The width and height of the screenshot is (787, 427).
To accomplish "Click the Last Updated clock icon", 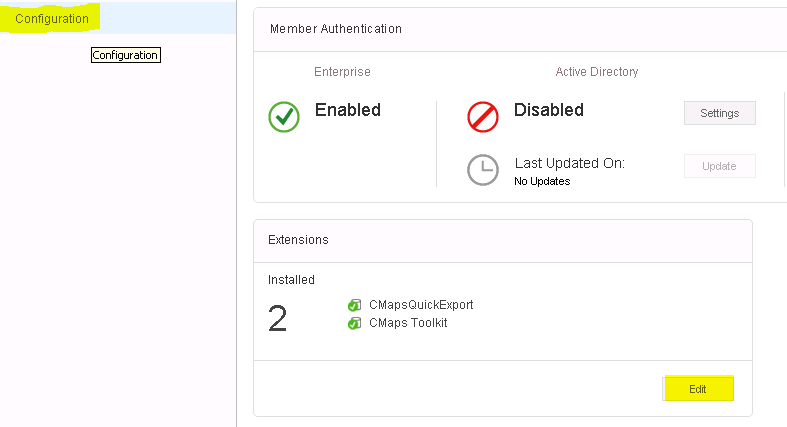I will [483, 170].
